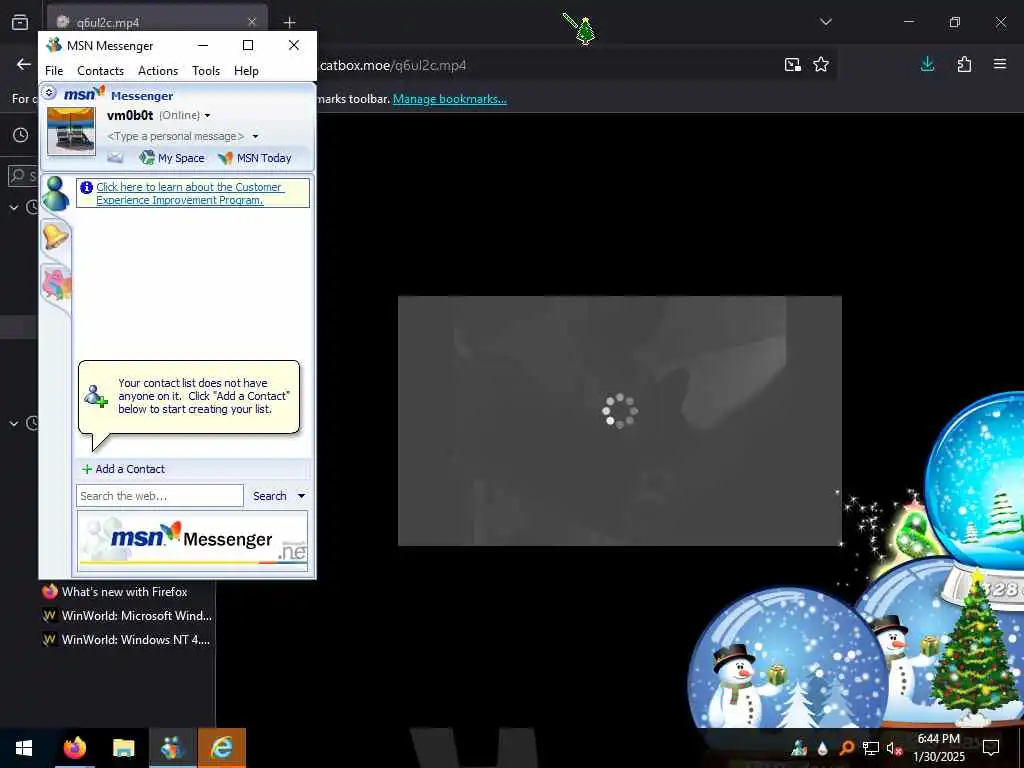Image resolution: width=1024 pixels, height=768 pixels.
Task: Open the Windows Start menu
Action: click(24, 748)
